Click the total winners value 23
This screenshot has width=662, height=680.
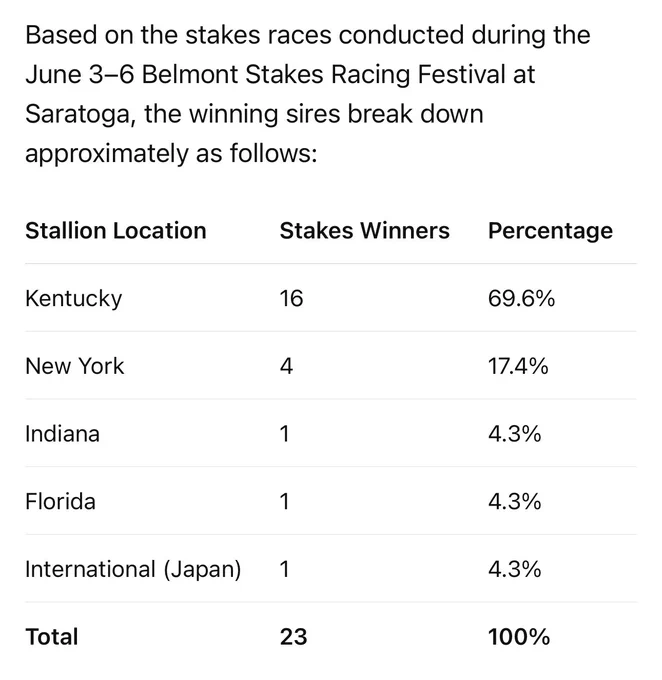[x=293, y=637]
